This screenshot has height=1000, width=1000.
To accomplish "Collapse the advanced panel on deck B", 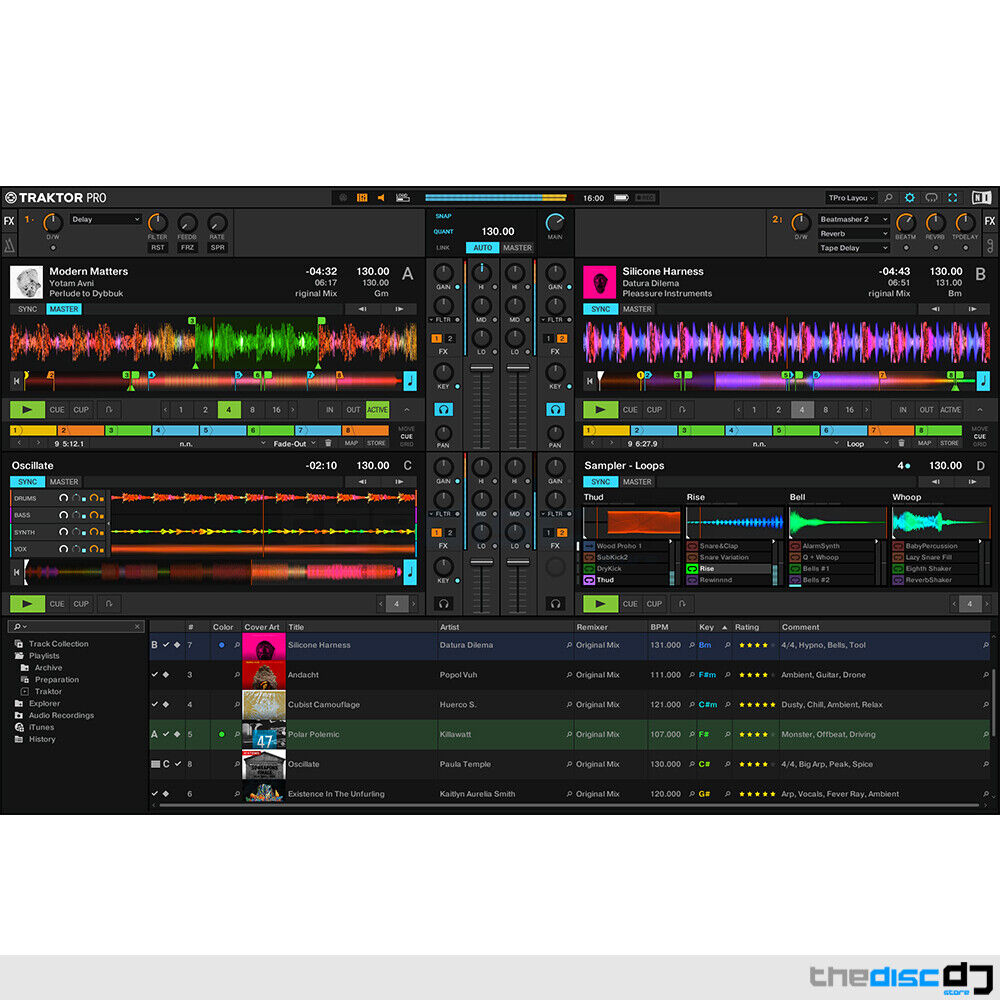I will 980,409.
